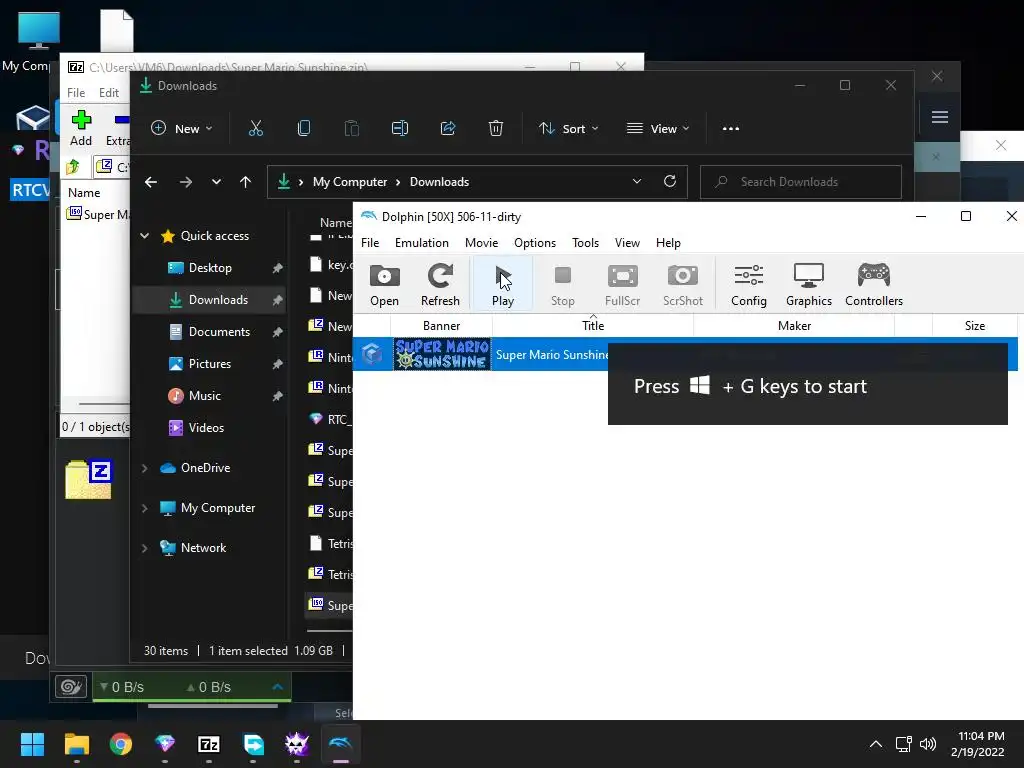Open the View dropdown in Explorer
The image size is (1024, 768).
pos(658,129)
